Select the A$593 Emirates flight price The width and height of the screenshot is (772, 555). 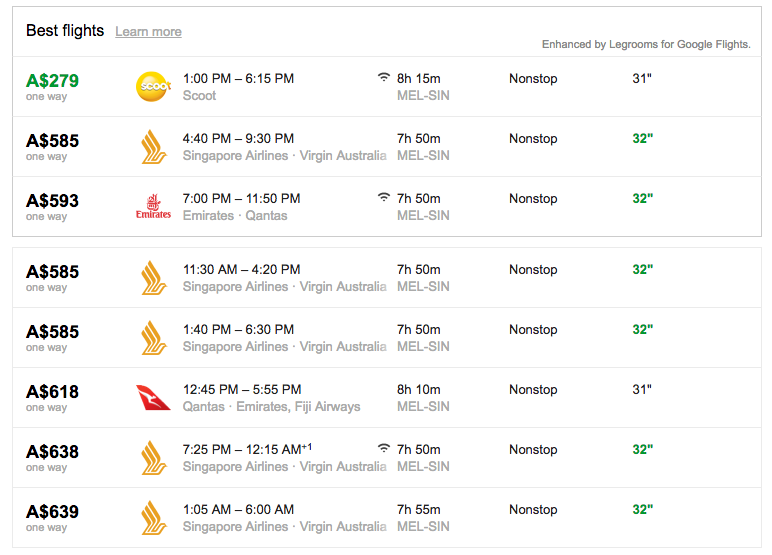pyautogui.click(x=52, y=200)
